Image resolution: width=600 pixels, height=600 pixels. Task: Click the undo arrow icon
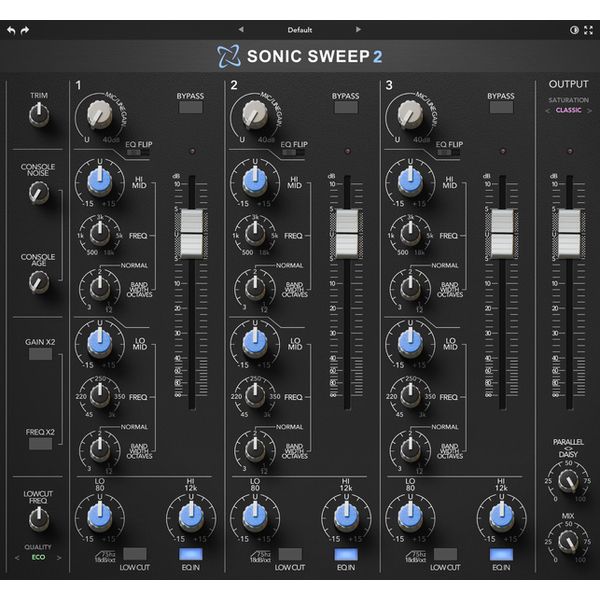tap(11, 30)
